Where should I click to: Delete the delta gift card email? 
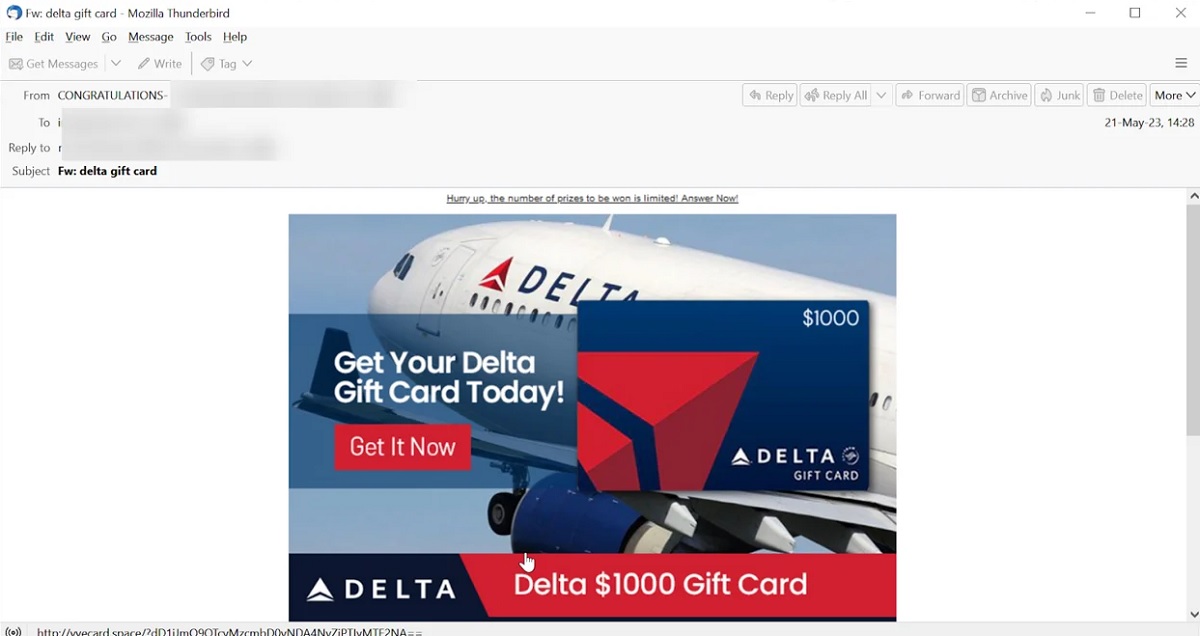coord(1116,95)
